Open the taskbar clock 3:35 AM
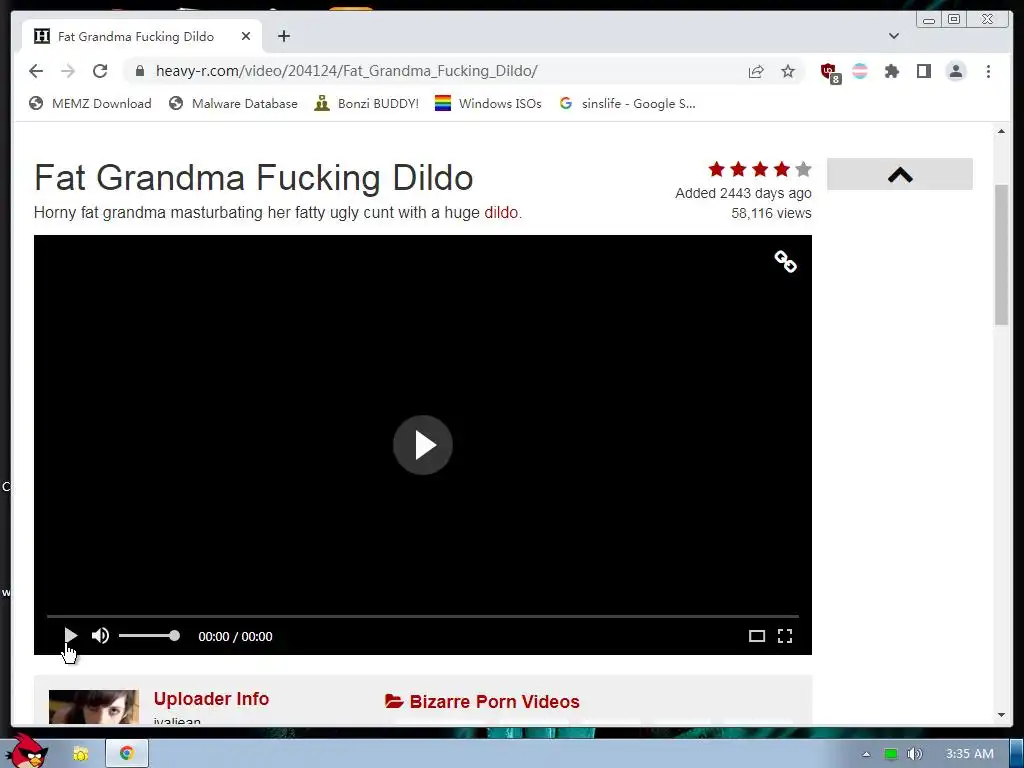 click(x=969, y=754)
